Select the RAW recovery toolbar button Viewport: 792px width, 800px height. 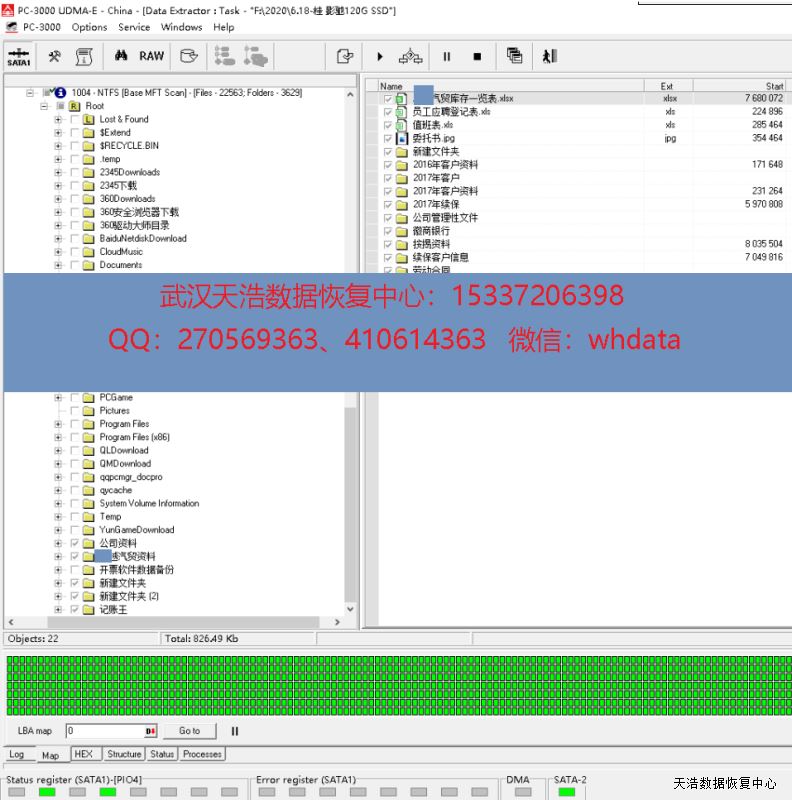pos(152,56)
